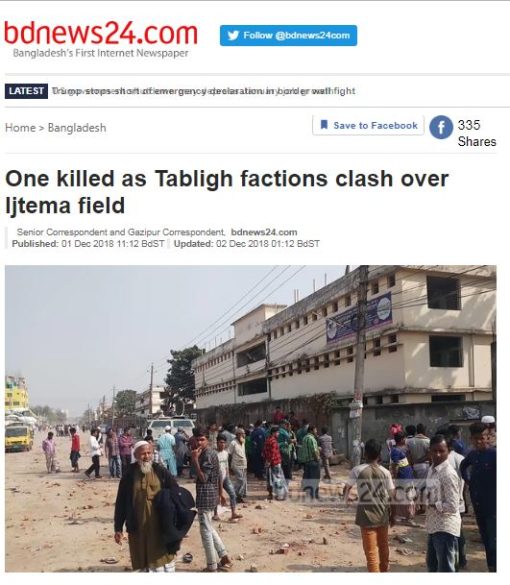510x585 pixels.
Task: Open the Tabligh factions clash headline
Action: pos(227,192)
